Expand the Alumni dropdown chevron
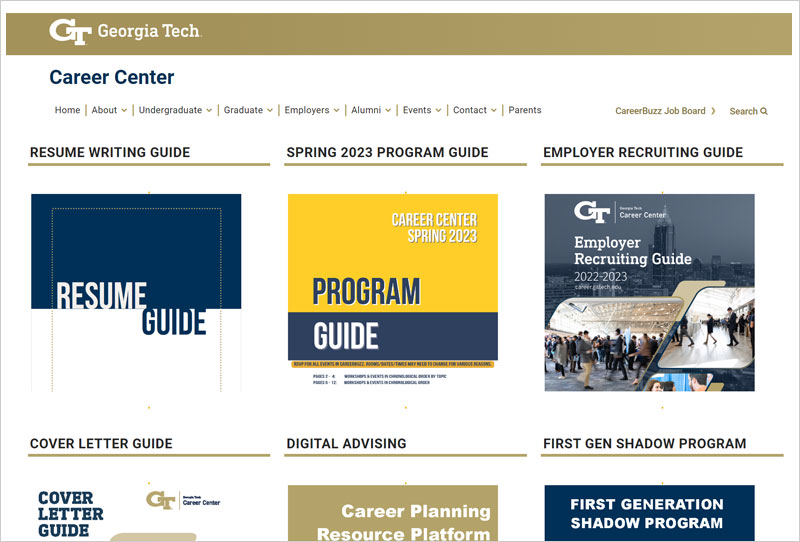This screenshot has height=542, width=800. (388, 110)
